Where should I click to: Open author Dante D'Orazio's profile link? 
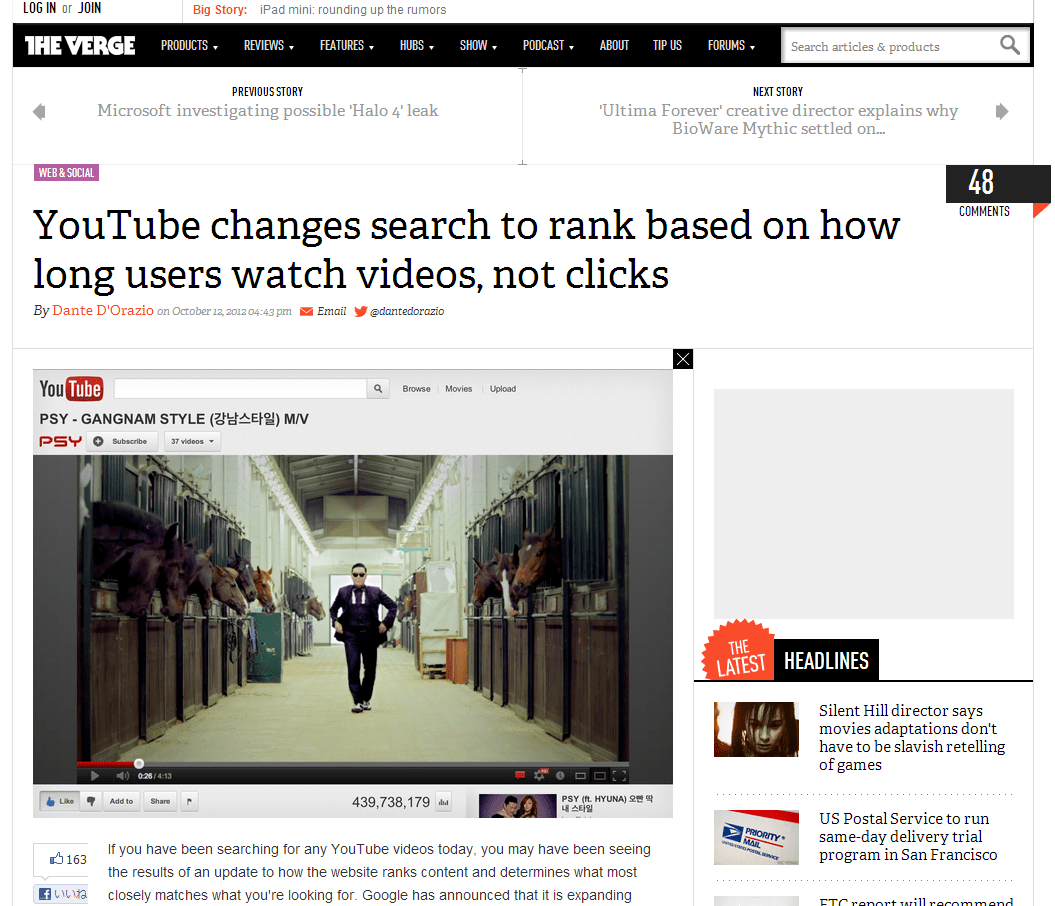(103, 310)
